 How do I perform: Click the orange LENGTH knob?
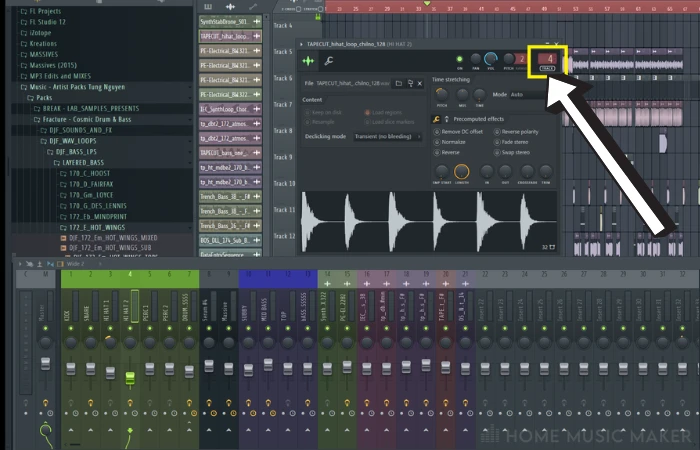462,171
